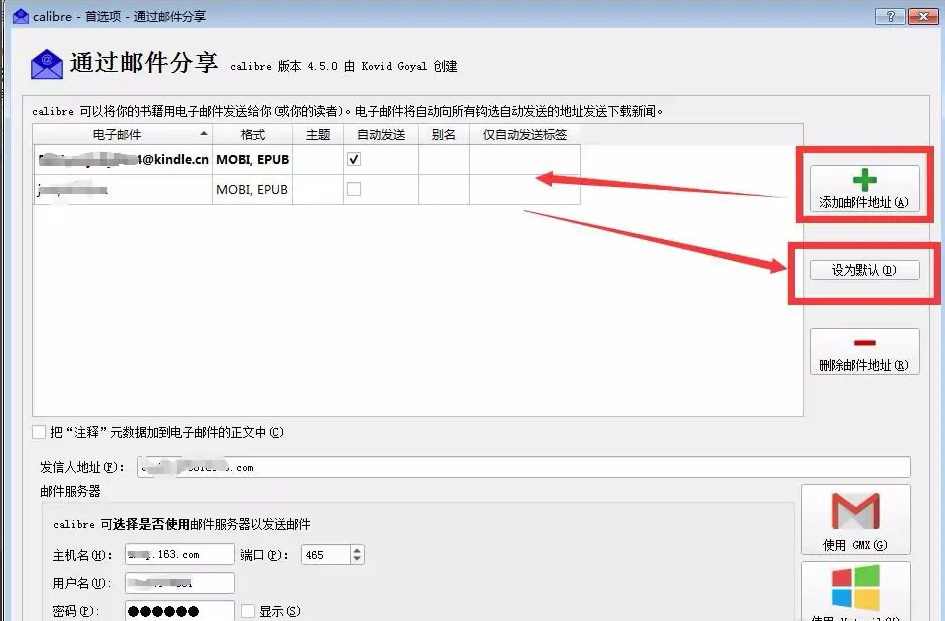Screen dimensions: 945x621
Task: Close the email sharing preferences window
Action: [x=923, y=16]
